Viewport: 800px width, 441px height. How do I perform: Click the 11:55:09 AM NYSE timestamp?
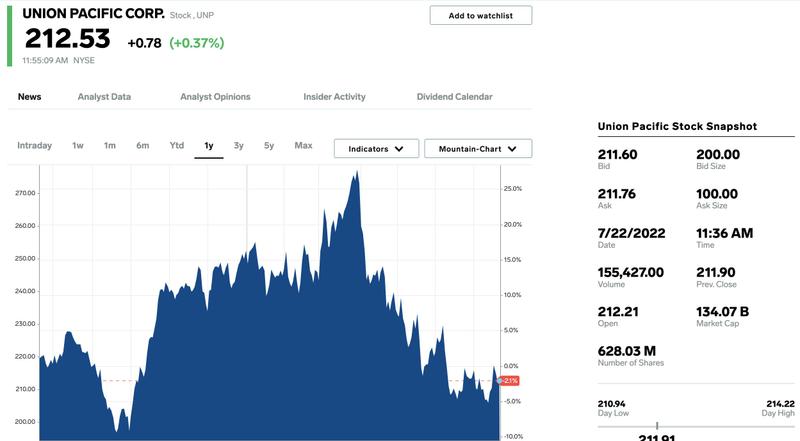coord(58,60)
